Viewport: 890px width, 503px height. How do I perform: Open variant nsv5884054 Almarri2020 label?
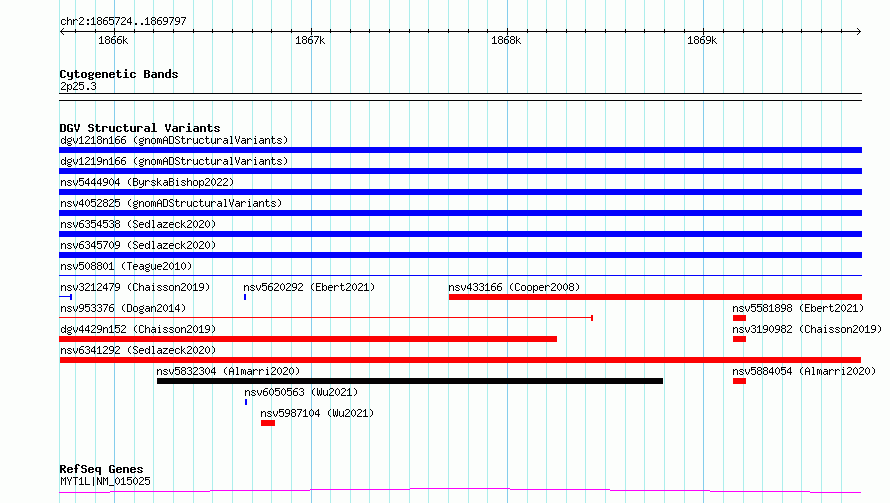(804, 371)
